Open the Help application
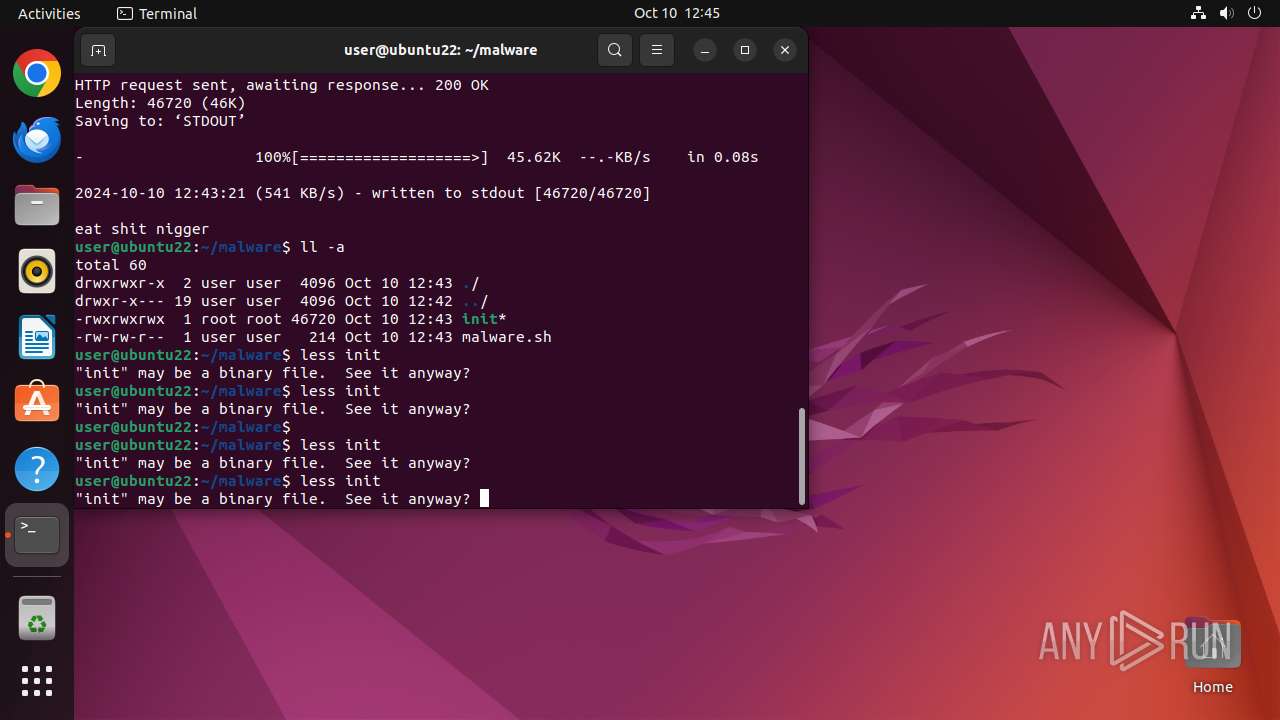 click(x=37, y=469)
